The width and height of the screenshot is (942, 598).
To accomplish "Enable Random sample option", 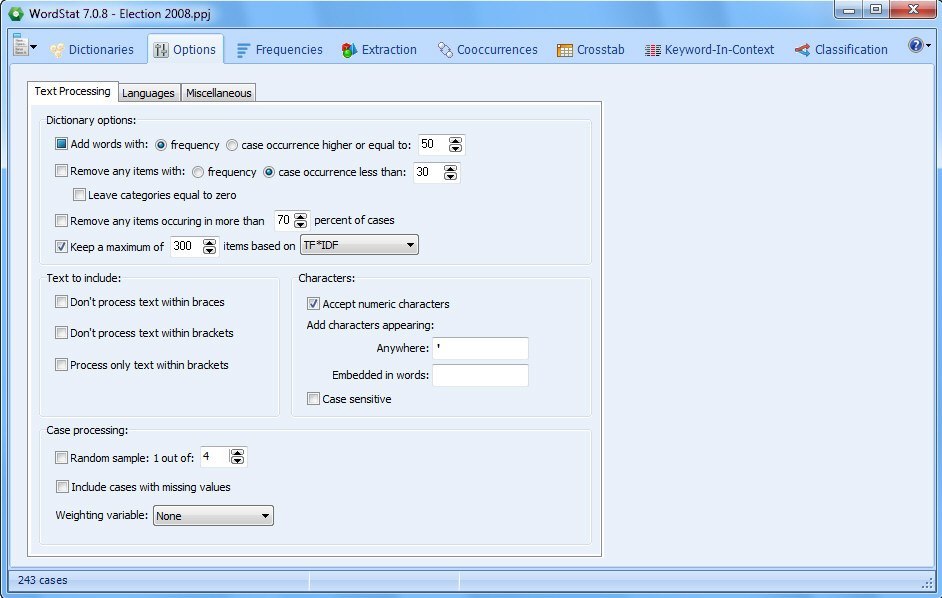I will coord(62,458).
